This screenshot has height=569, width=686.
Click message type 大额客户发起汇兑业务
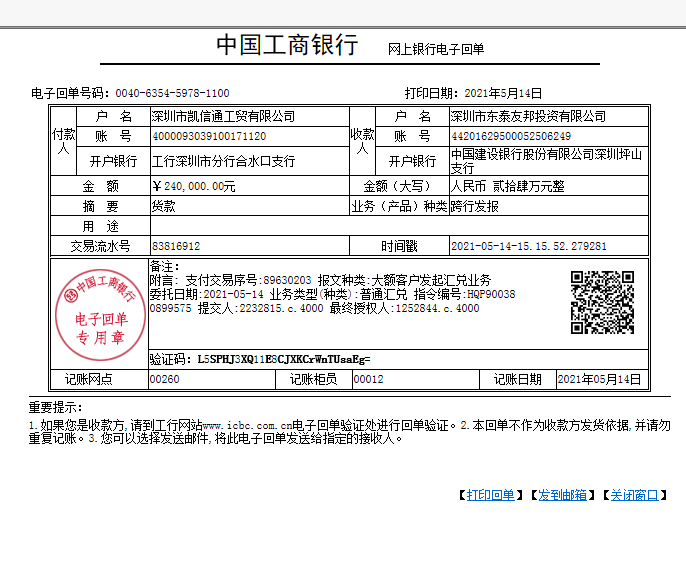pos(431,280)
